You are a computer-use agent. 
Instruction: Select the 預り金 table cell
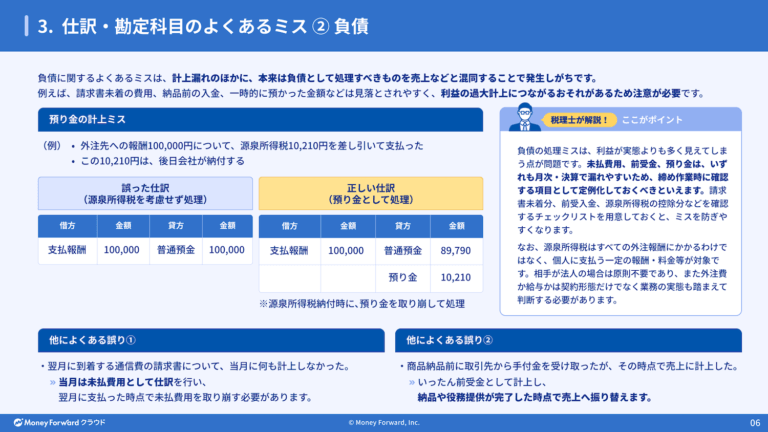point(403,278)
